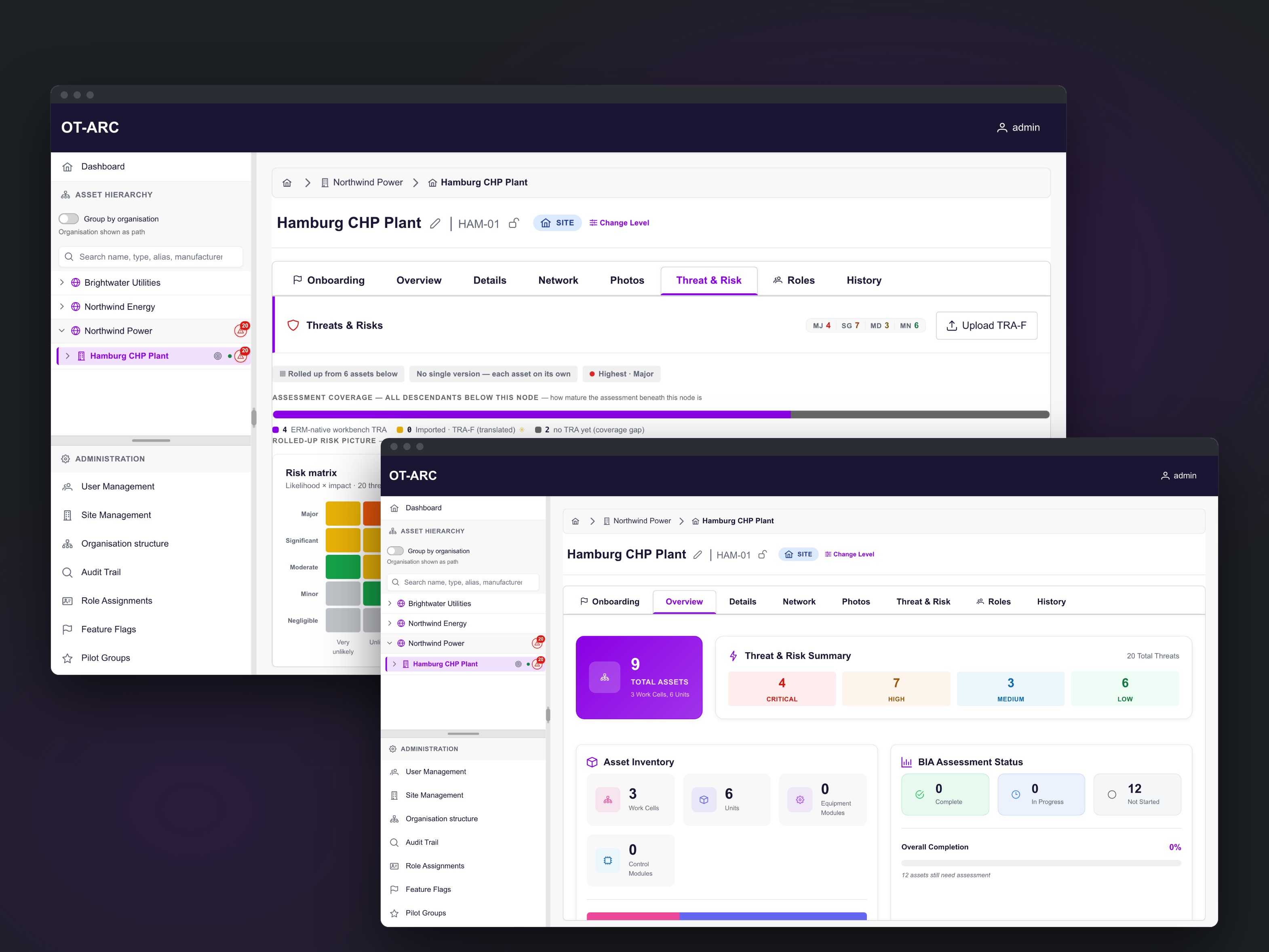Click Northwind Power breadcrumb in front window

(x=637, y=521)
